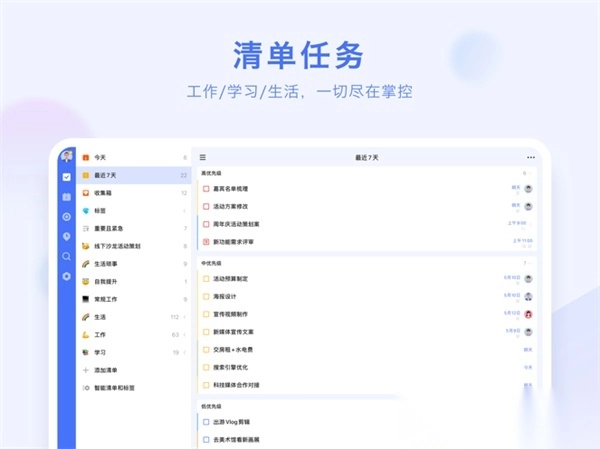Click the laptop icon beside 常规工作
This screenshot has height=449, width=600.
(x=86, y=299)
